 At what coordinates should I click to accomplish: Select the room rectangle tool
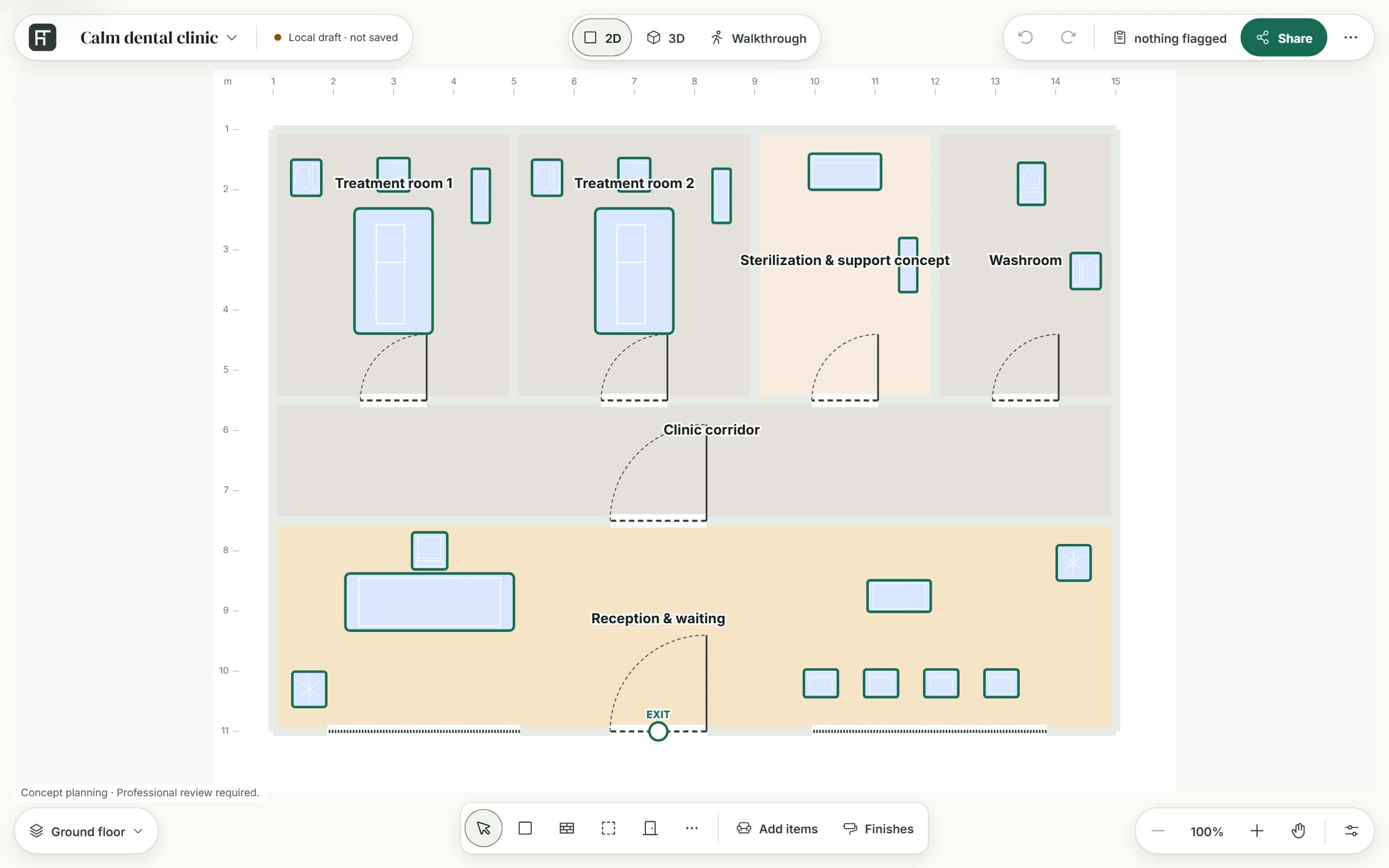[526, 828]
